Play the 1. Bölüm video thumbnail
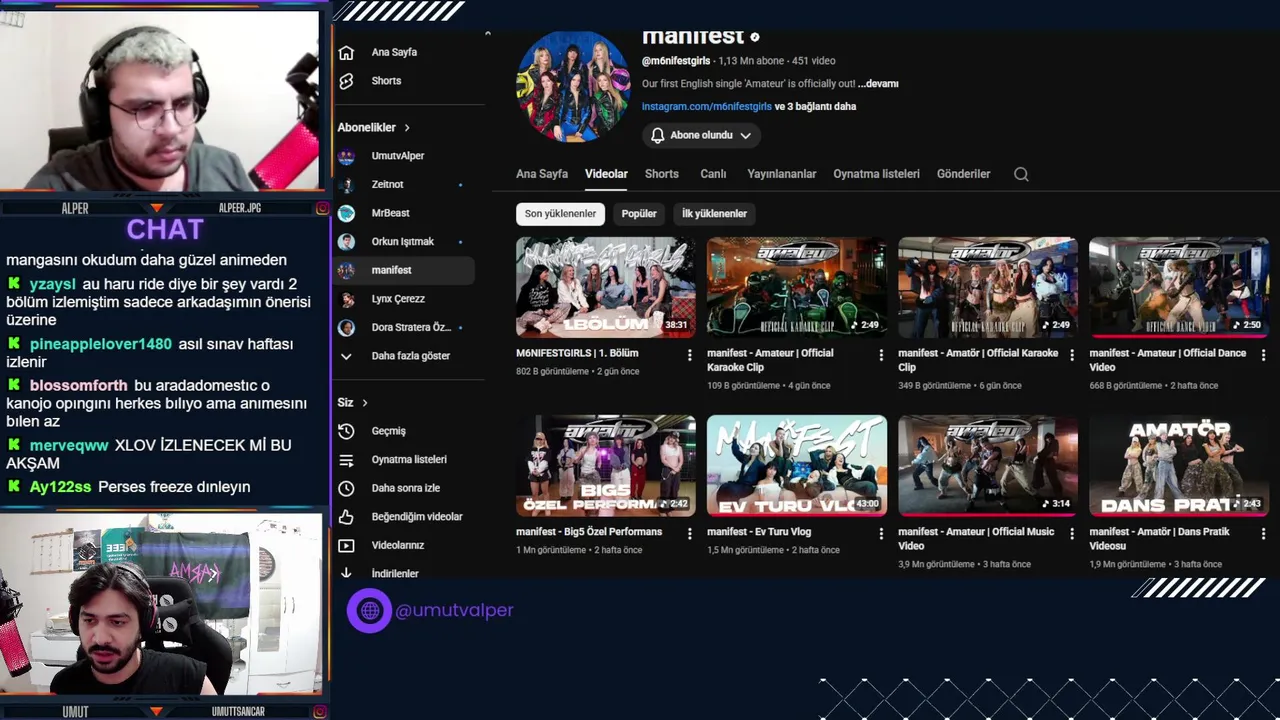 tap(606, 287)
